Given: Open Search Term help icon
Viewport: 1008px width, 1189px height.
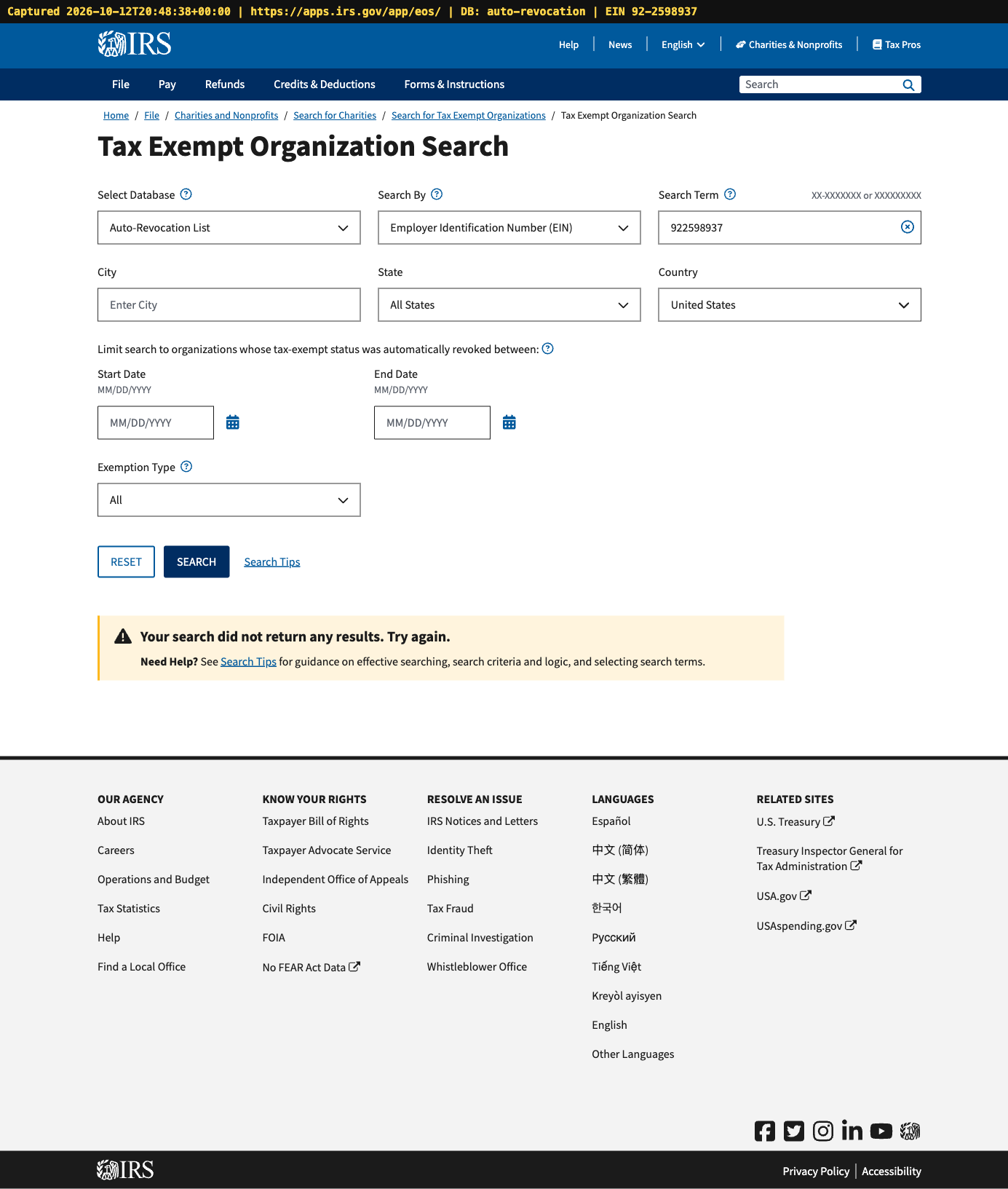Looking at the screenshot, I should (730, 194).
